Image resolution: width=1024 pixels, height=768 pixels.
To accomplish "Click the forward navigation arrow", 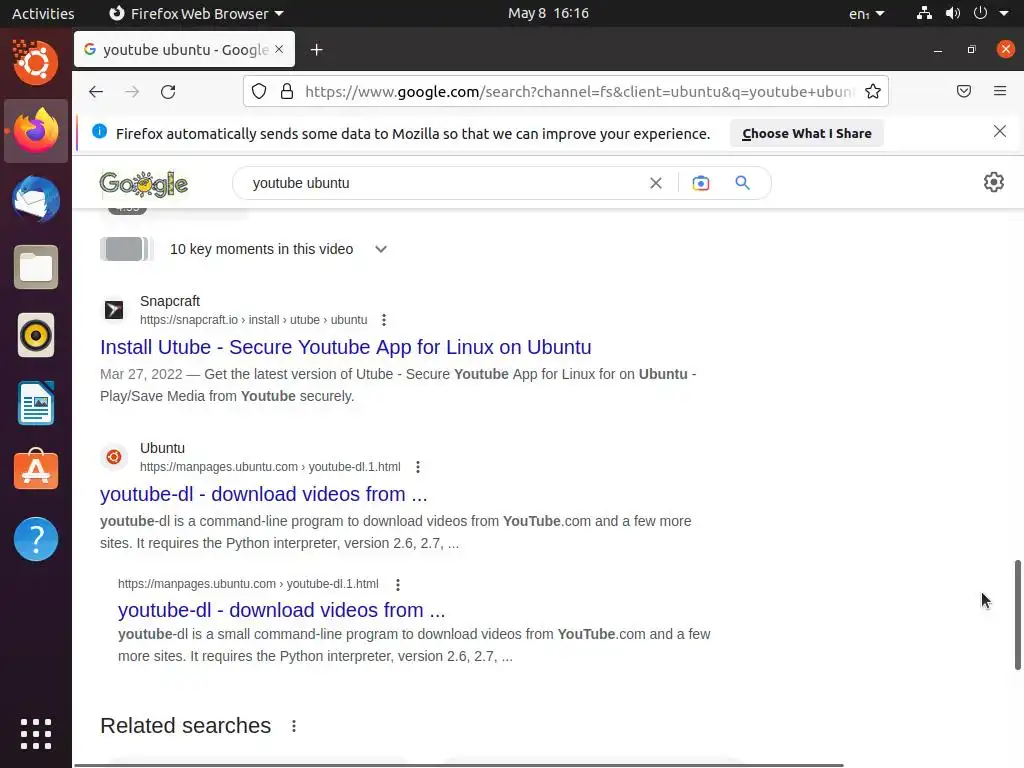I will tap(132, 92).
